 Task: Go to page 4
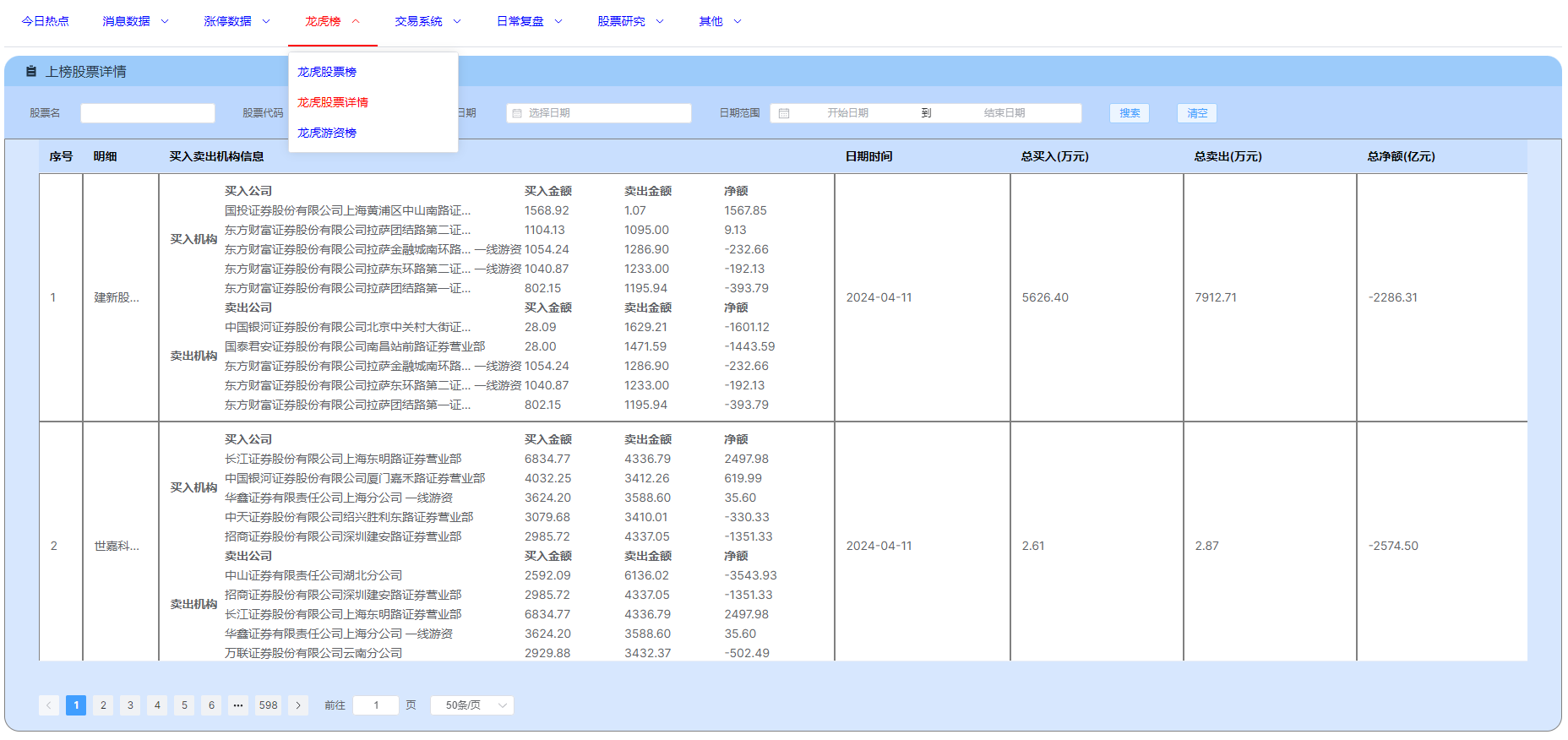coord(157,705)
